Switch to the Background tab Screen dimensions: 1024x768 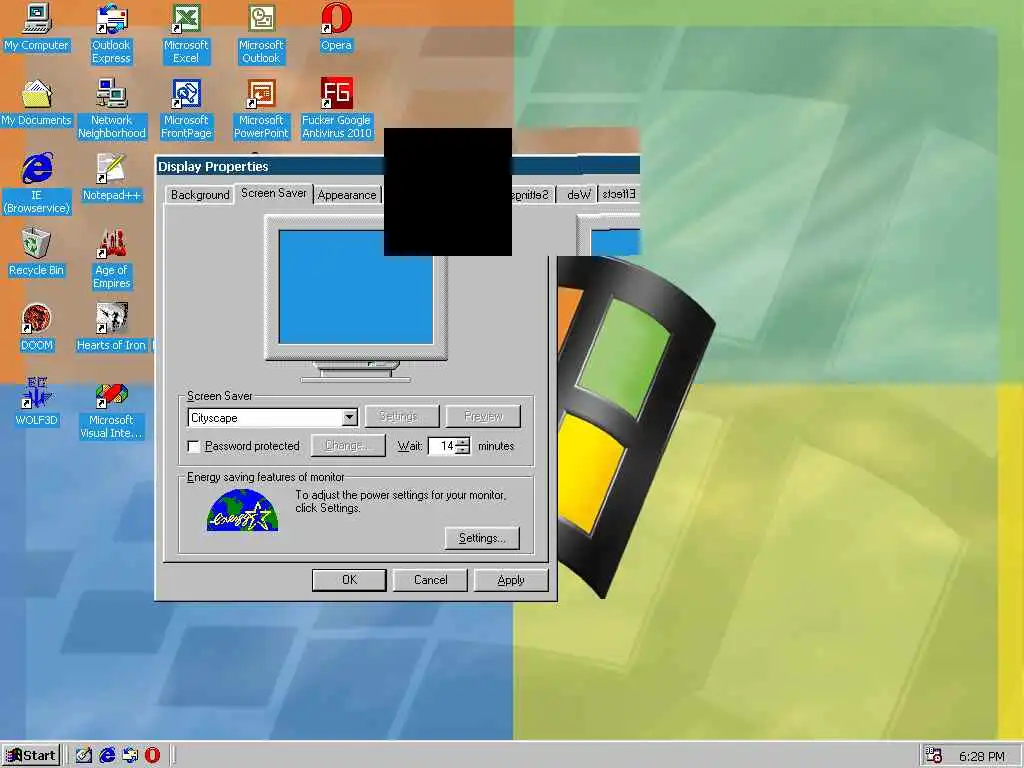(x=200, y=195)
